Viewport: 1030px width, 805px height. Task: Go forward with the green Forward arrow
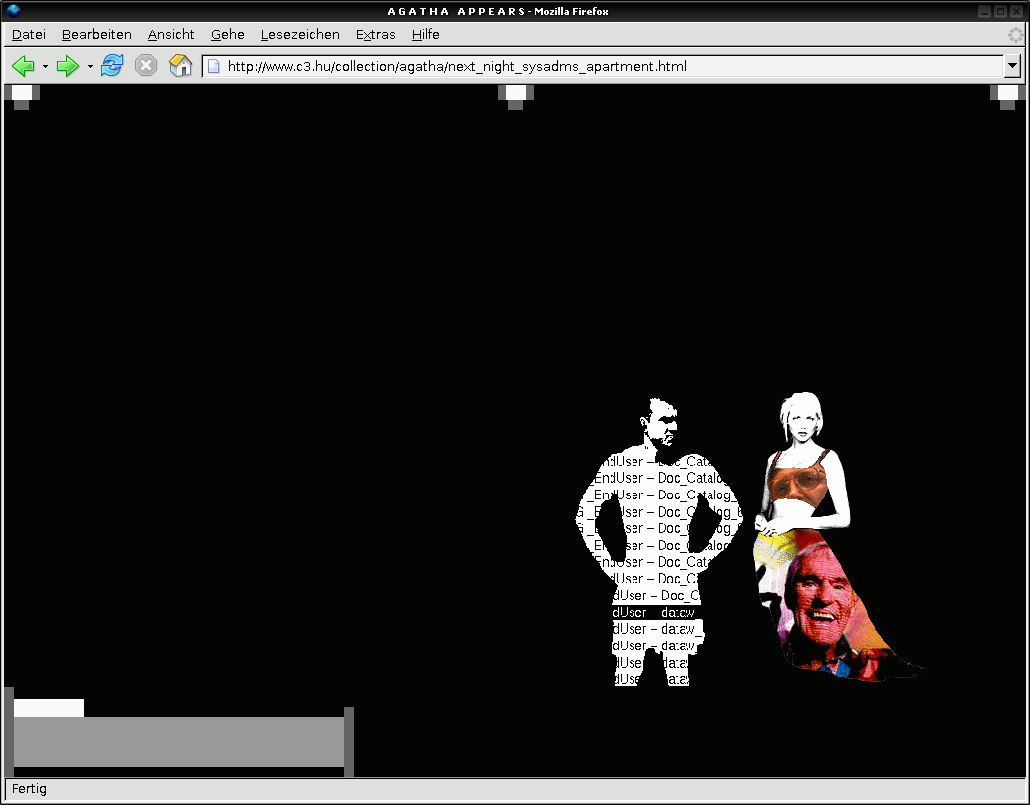click(68, 66)
